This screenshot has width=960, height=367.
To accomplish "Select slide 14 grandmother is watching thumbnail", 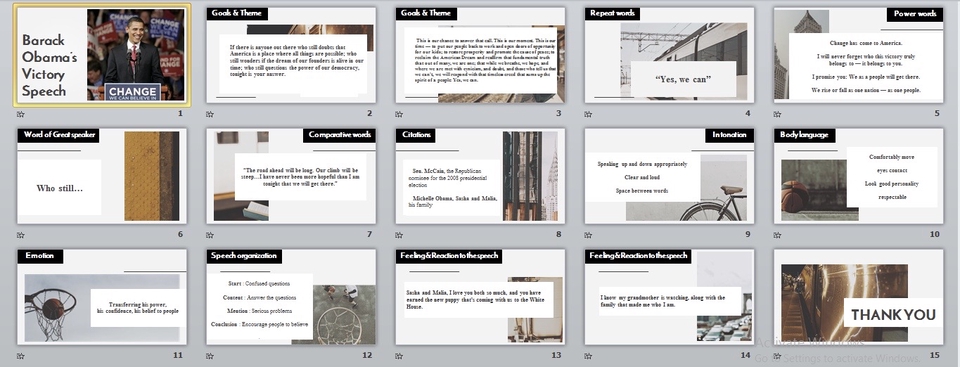I will pos(669,297).
